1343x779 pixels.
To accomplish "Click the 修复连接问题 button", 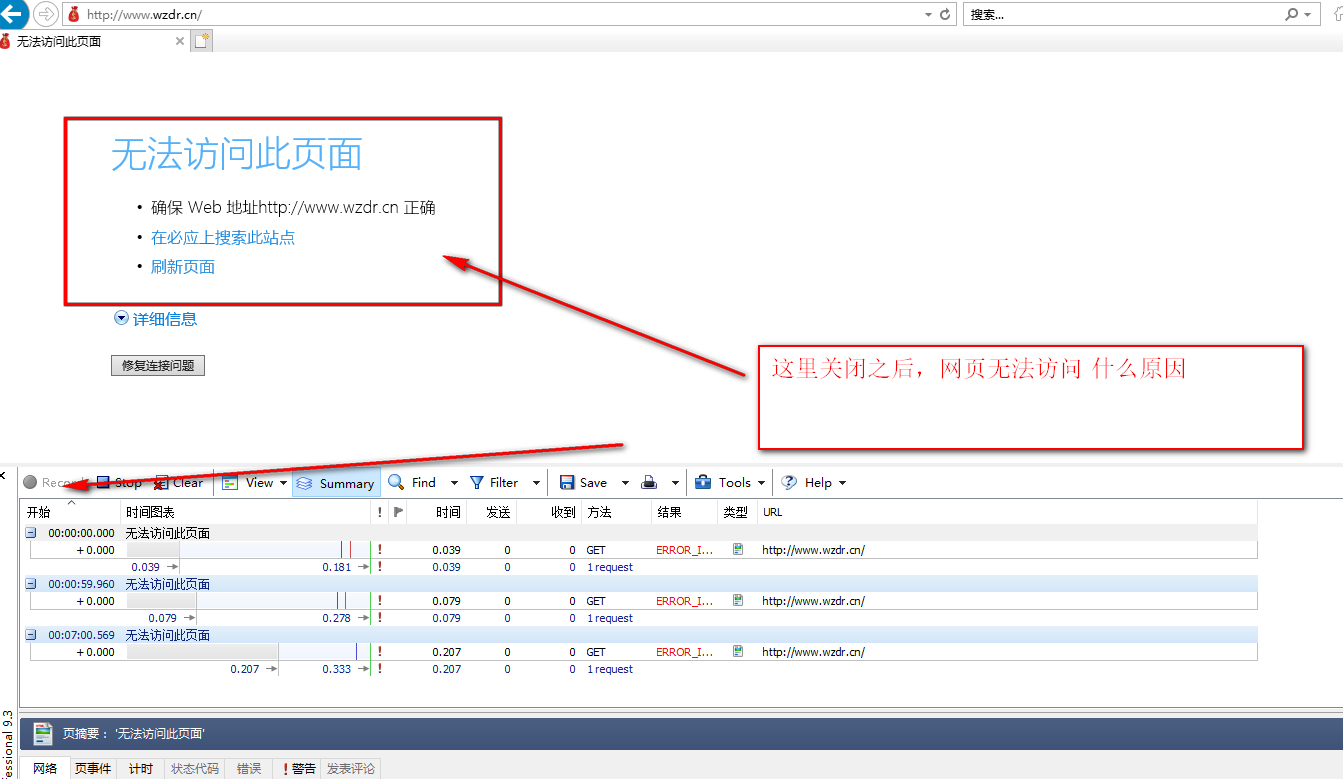I will click(158, 366).
